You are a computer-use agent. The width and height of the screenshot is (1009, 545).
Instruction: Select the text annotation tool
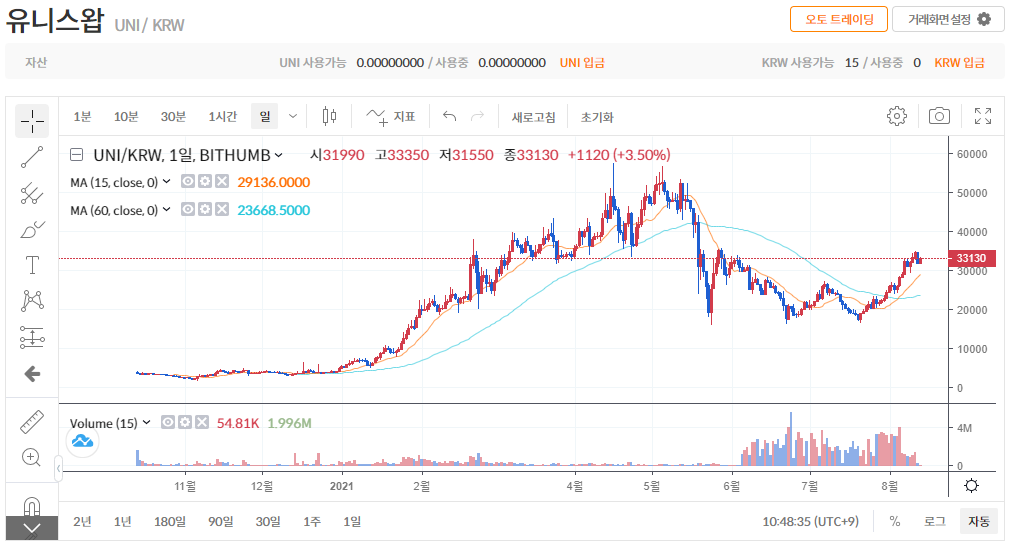(32, 265)
